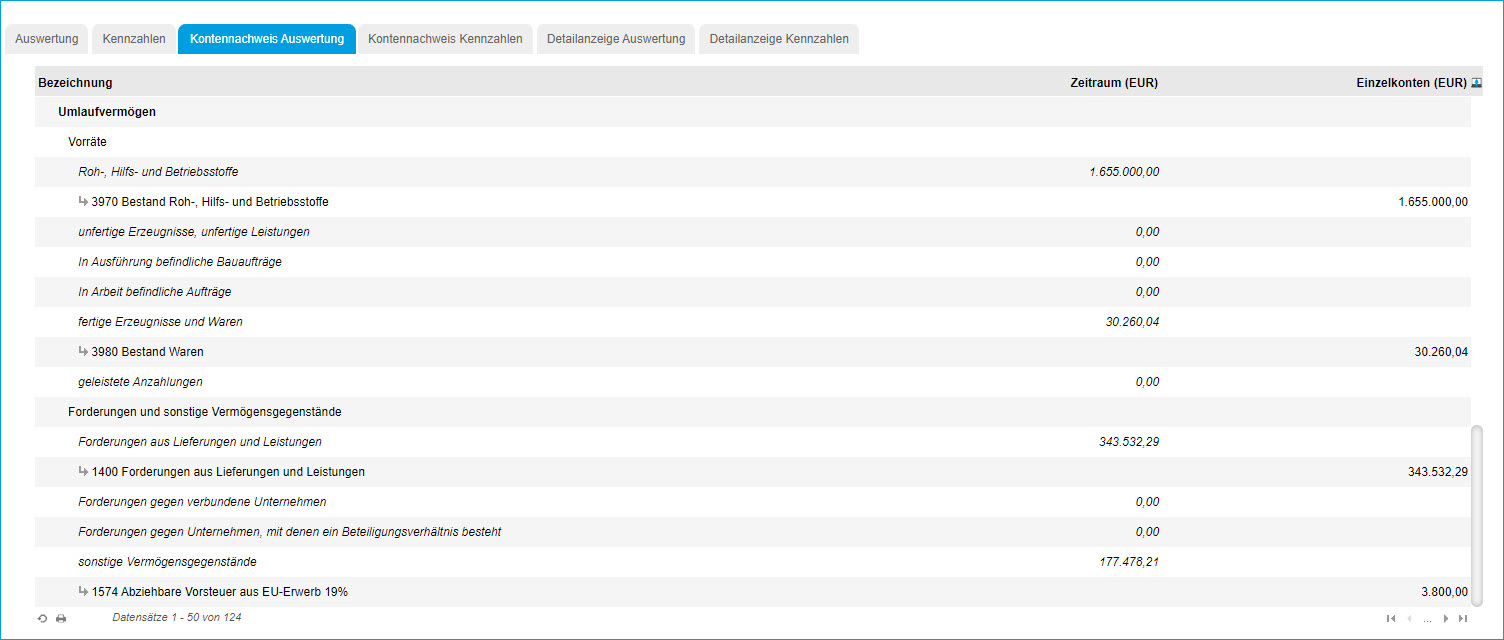Click the print icon in the table footer
Image resolution: width=1504 pixels, height=640 pixels.
point(61,618)
